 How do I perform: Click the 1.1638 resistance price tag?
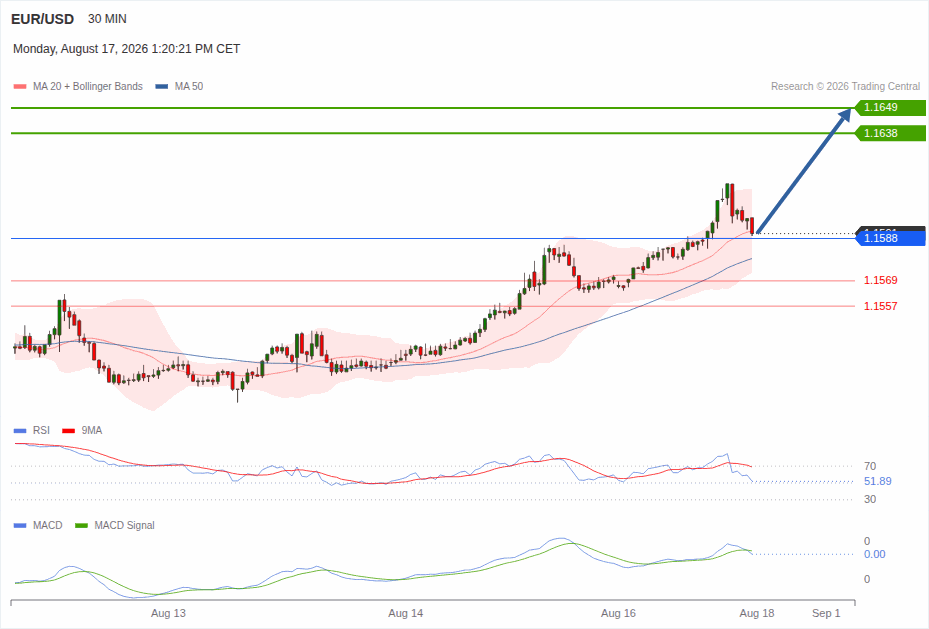click(x=890, y=133)
